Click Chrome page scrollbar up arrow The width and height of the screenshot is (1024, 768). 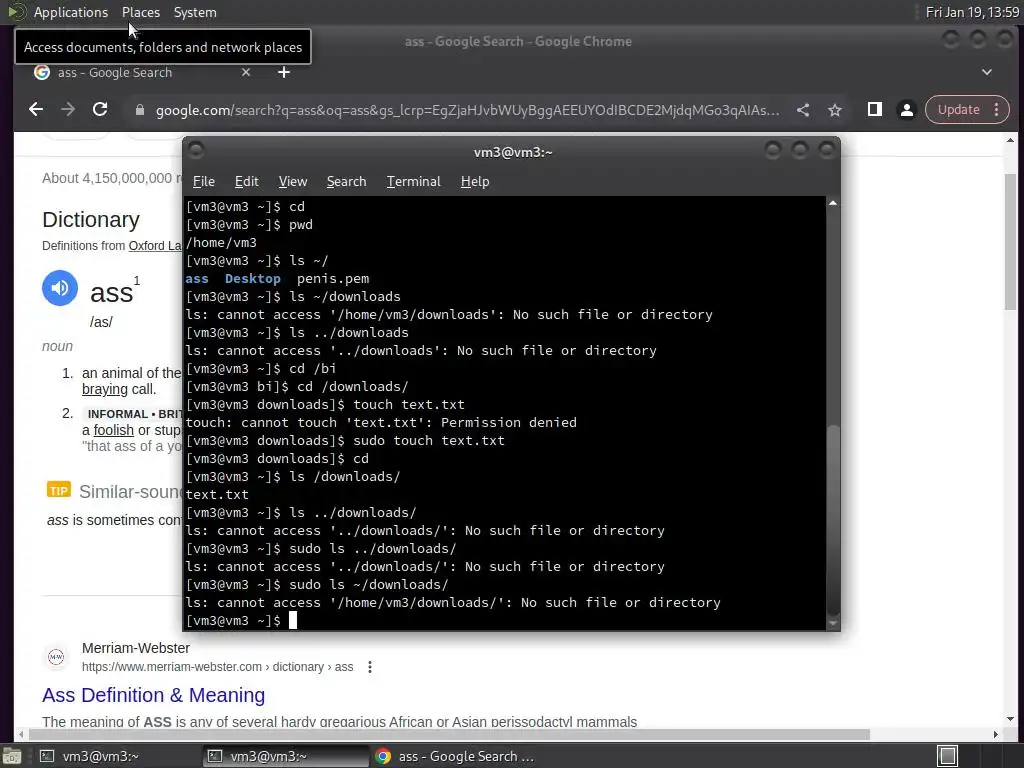pyautogui.click(x=1010, y=140)
